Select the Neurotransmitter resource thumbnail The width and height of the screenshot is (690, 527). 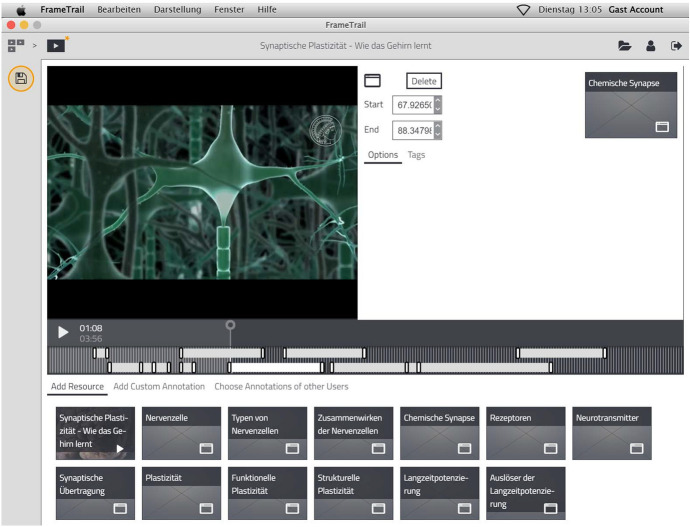[613, 433]
